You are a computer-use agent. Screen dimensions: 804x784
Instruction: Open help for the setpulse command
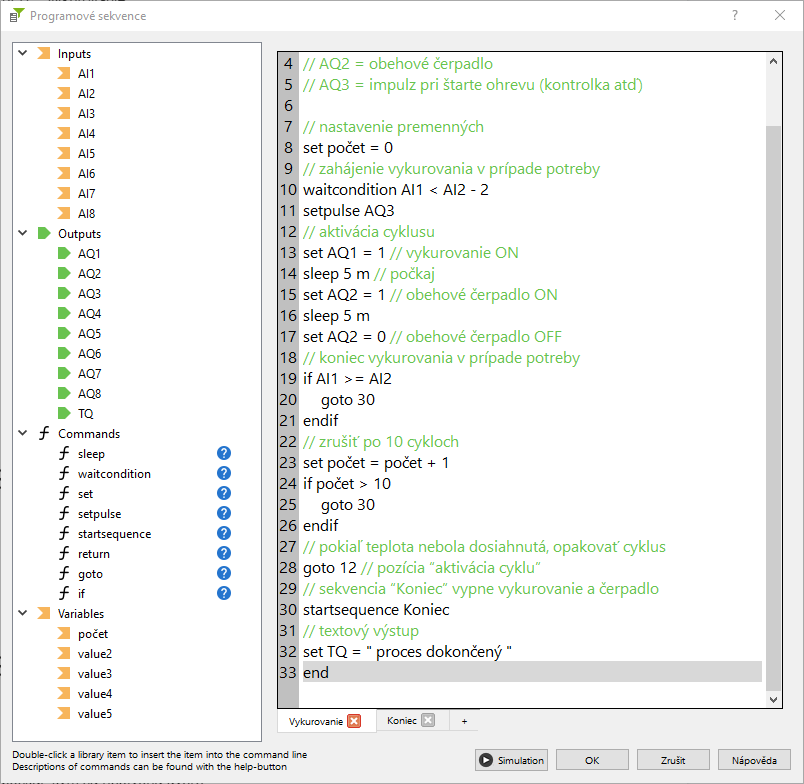pos(224,514)
